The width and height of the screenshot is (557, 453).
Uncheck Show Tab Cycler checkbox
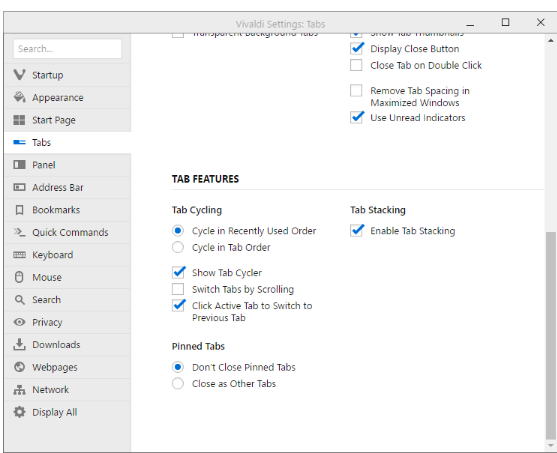[178, 272]
